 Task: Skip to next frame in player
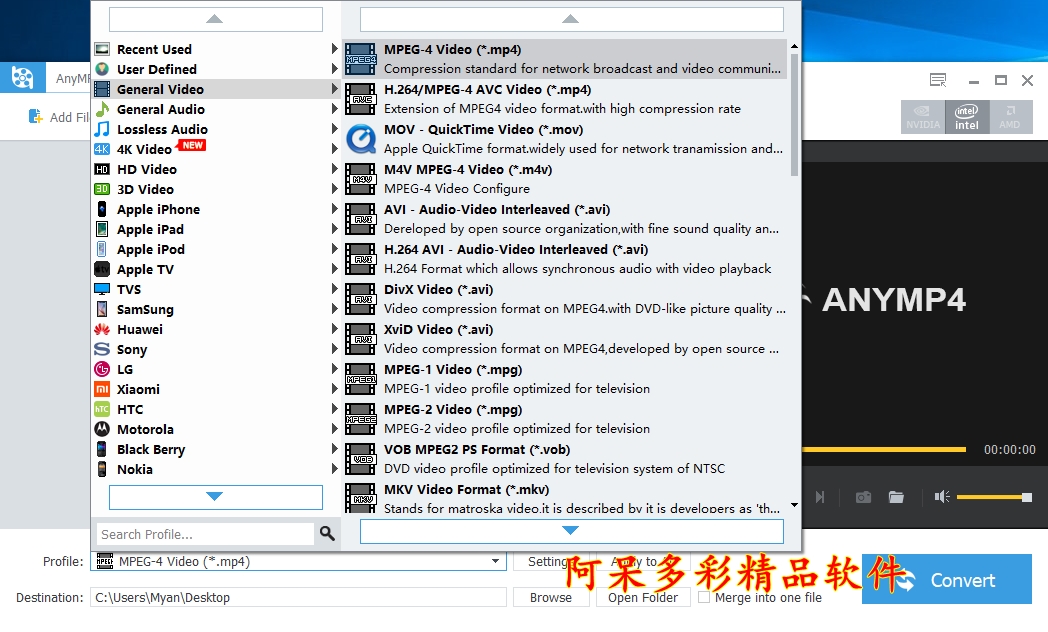click(x=820, y=497)
